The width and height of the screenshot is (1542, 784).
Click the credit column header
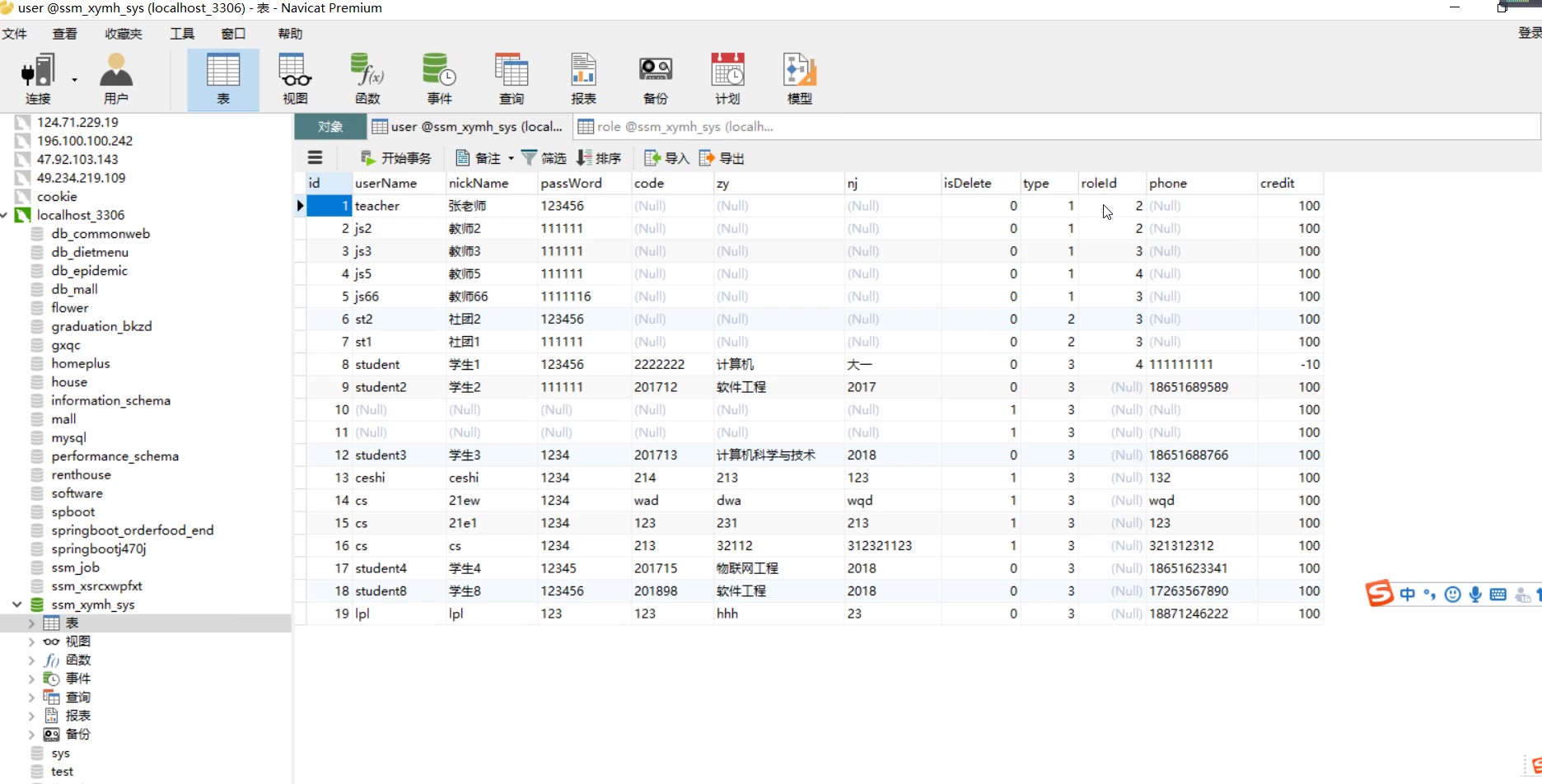1277,183
